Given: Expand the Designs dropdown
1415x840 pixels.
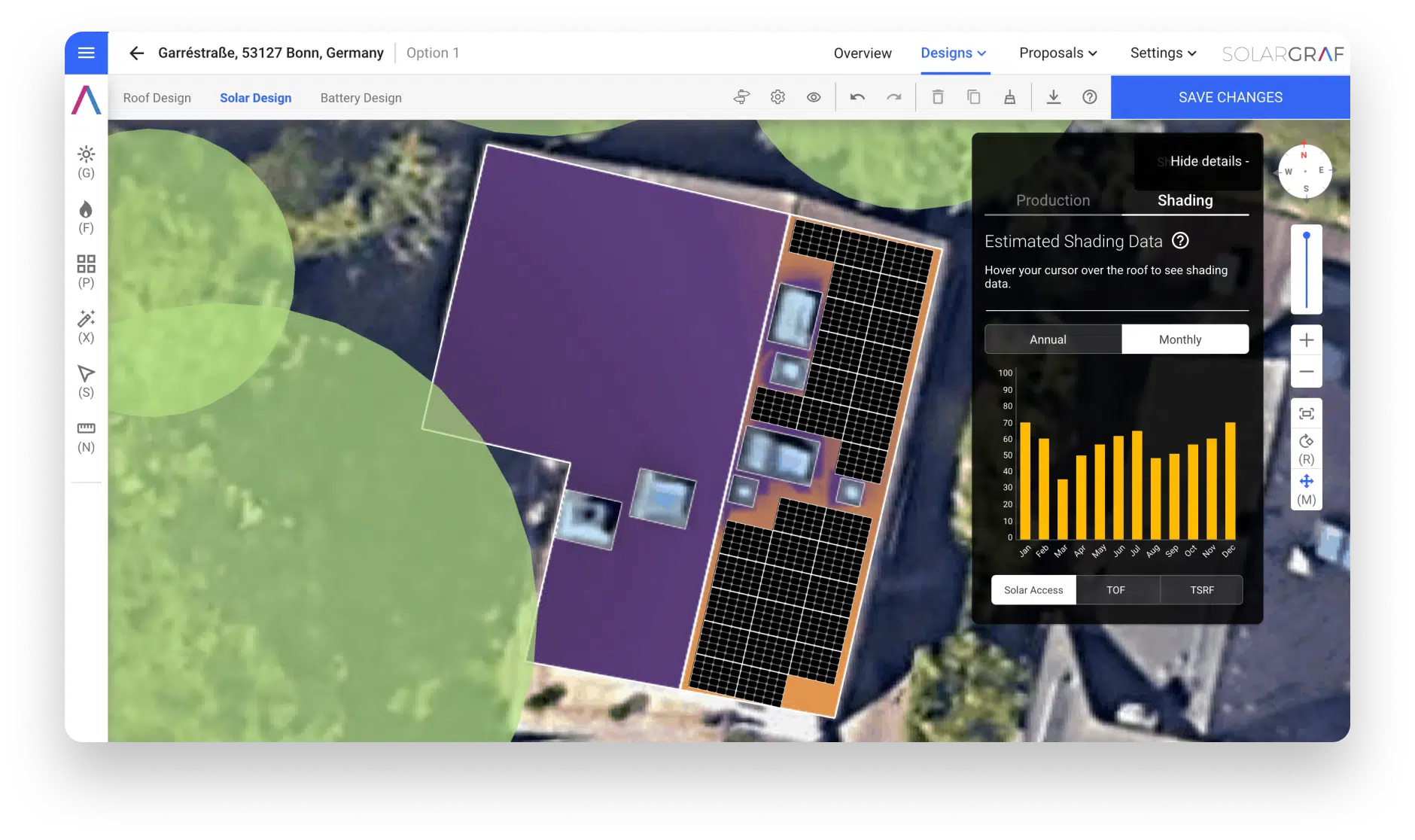Looking at the screenshot, I should 954,53.
